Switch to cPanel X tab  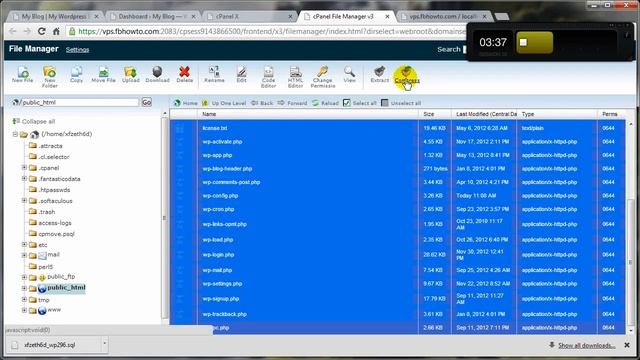point(250,17)
